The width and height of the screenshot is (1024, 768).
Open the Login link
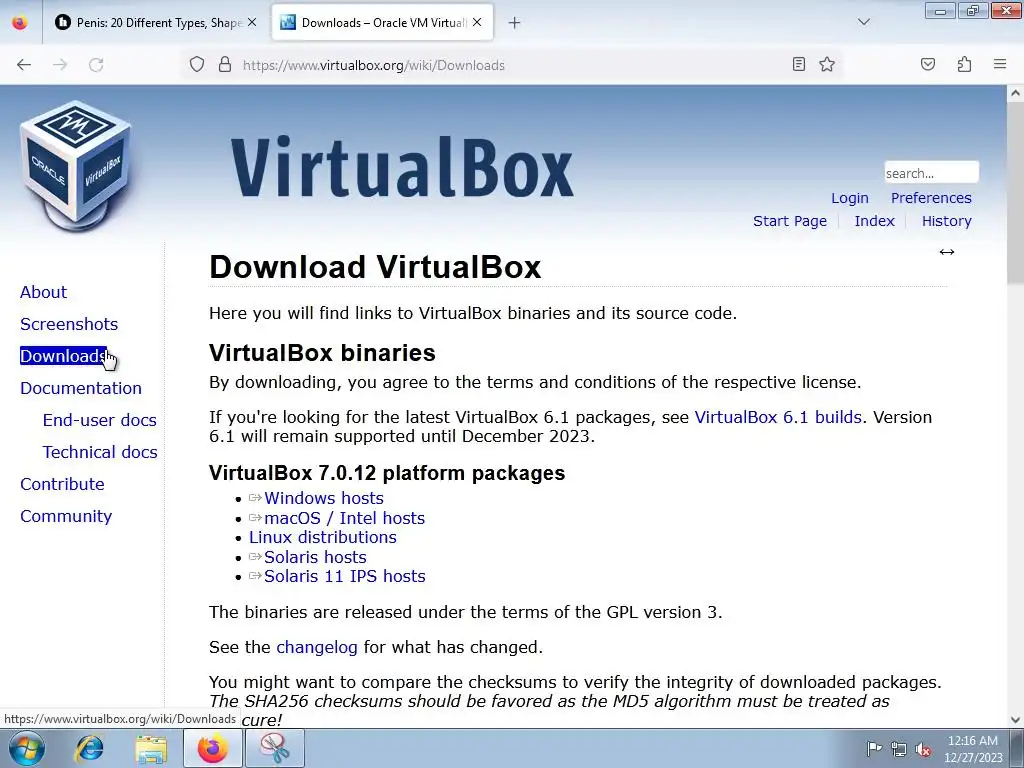[x=850, y=198]
